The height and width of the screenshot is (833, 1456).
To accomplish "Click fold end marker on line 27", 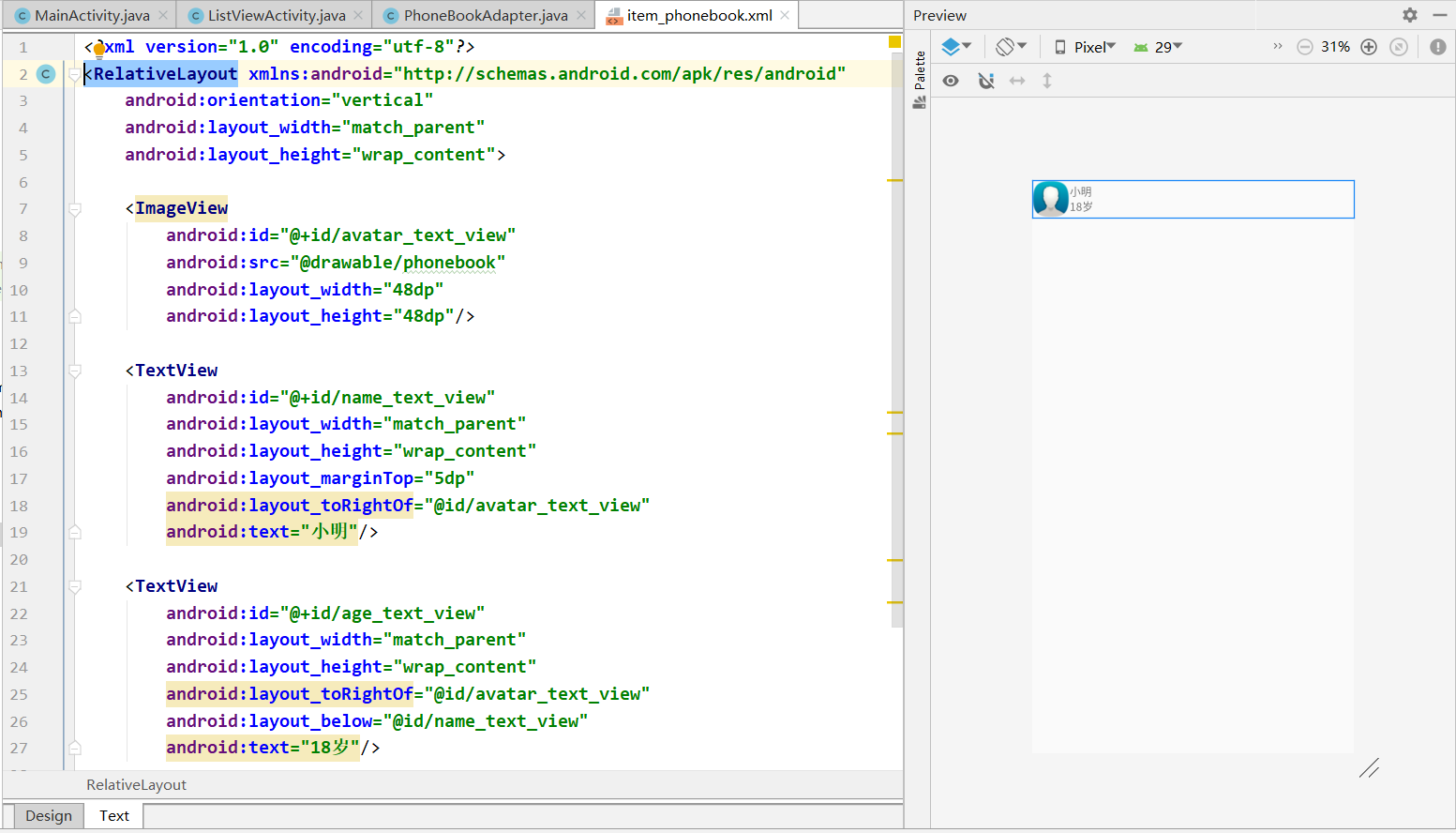I will click(x=75, y=748).
